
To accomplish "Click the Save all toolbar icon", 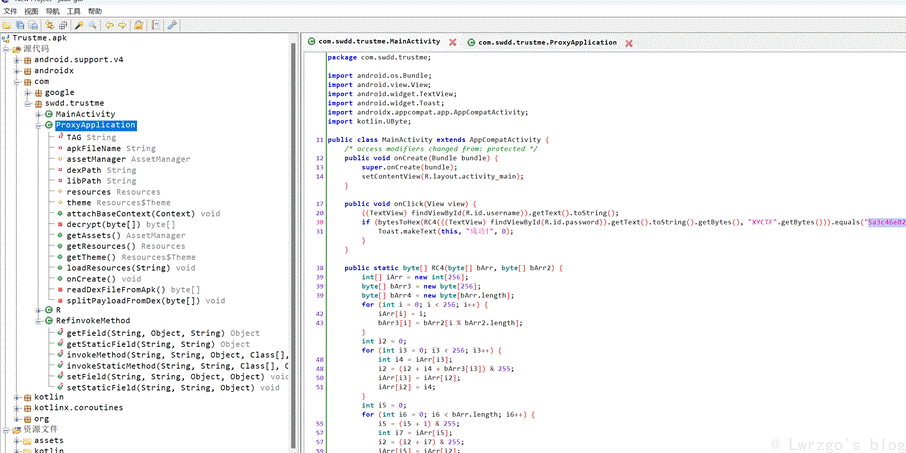I will (20, 25).
